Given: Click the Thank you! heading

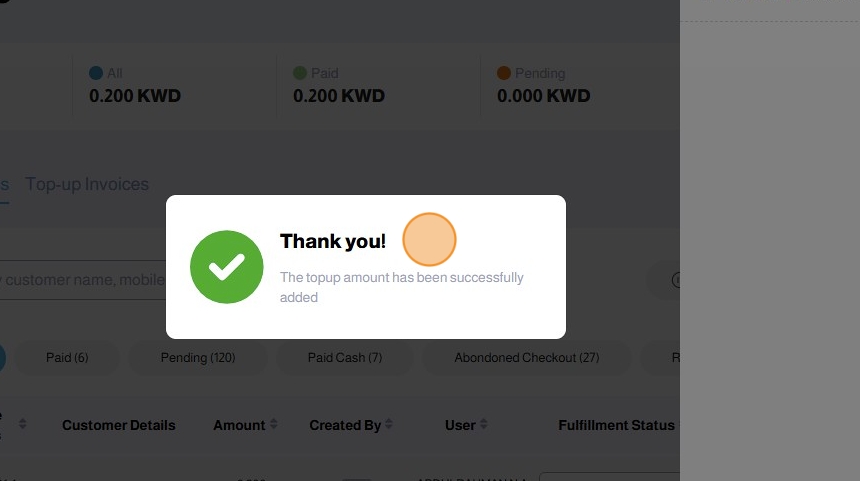Looking at the screenshot, I should [333, 241].
